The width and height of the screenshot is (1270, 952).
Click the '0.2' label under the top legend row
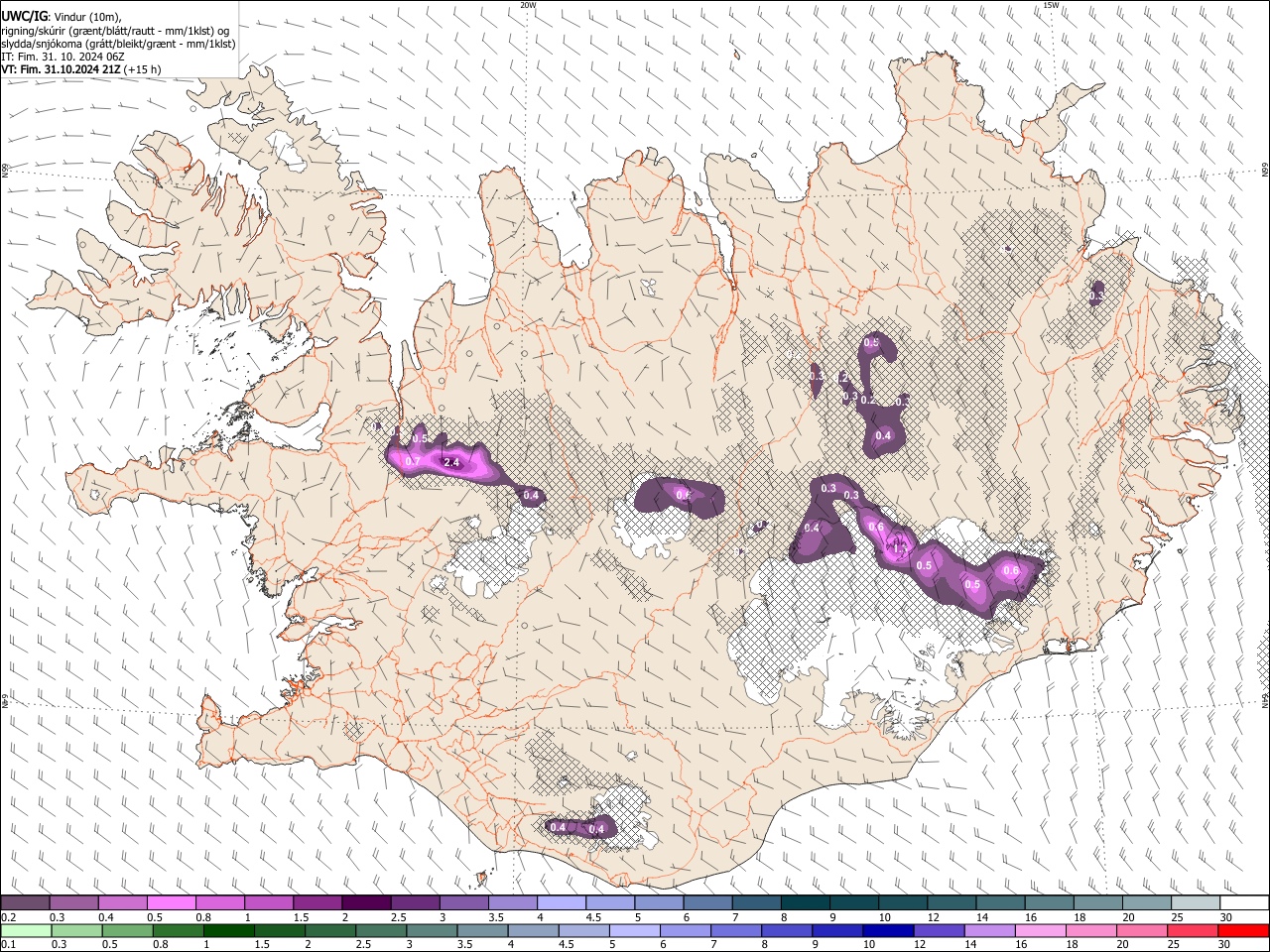pyautogui.click(x=7, y=917)
